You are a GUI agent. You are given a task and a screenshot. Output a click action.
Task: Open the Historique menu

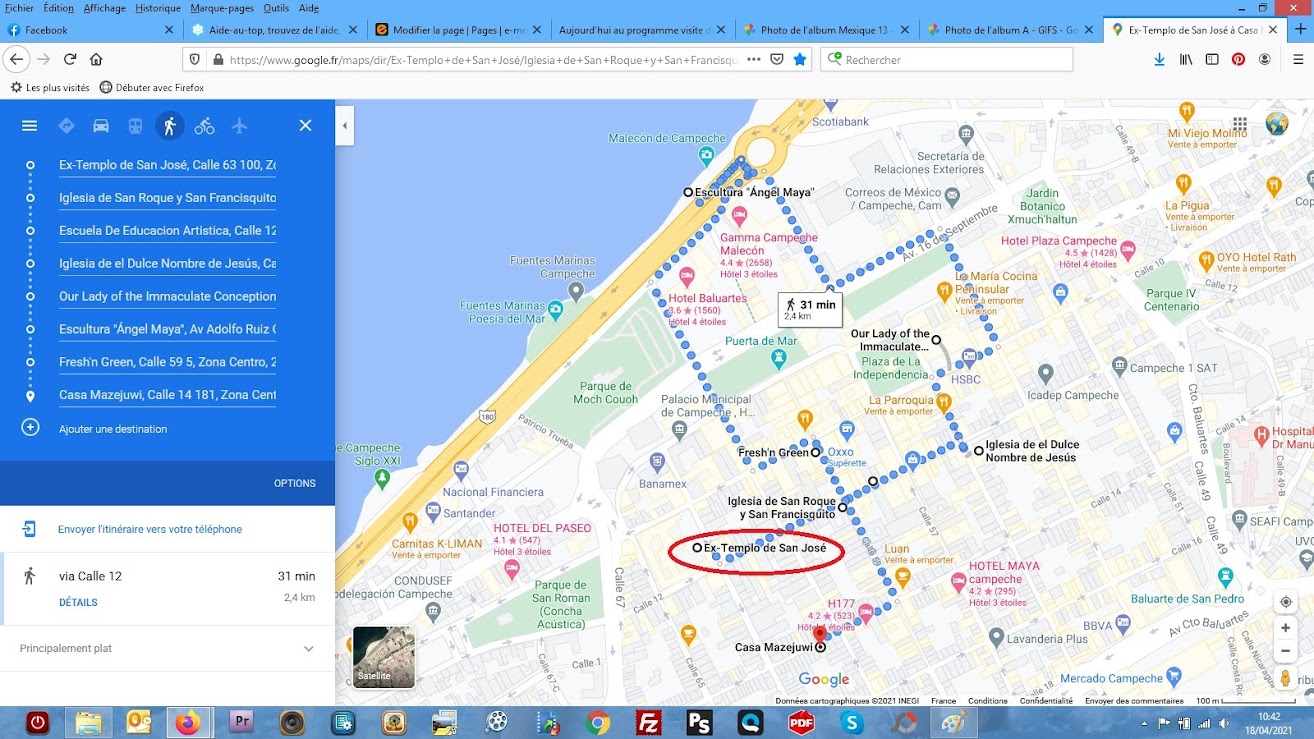pyautogui.click(x=158, y=8)
